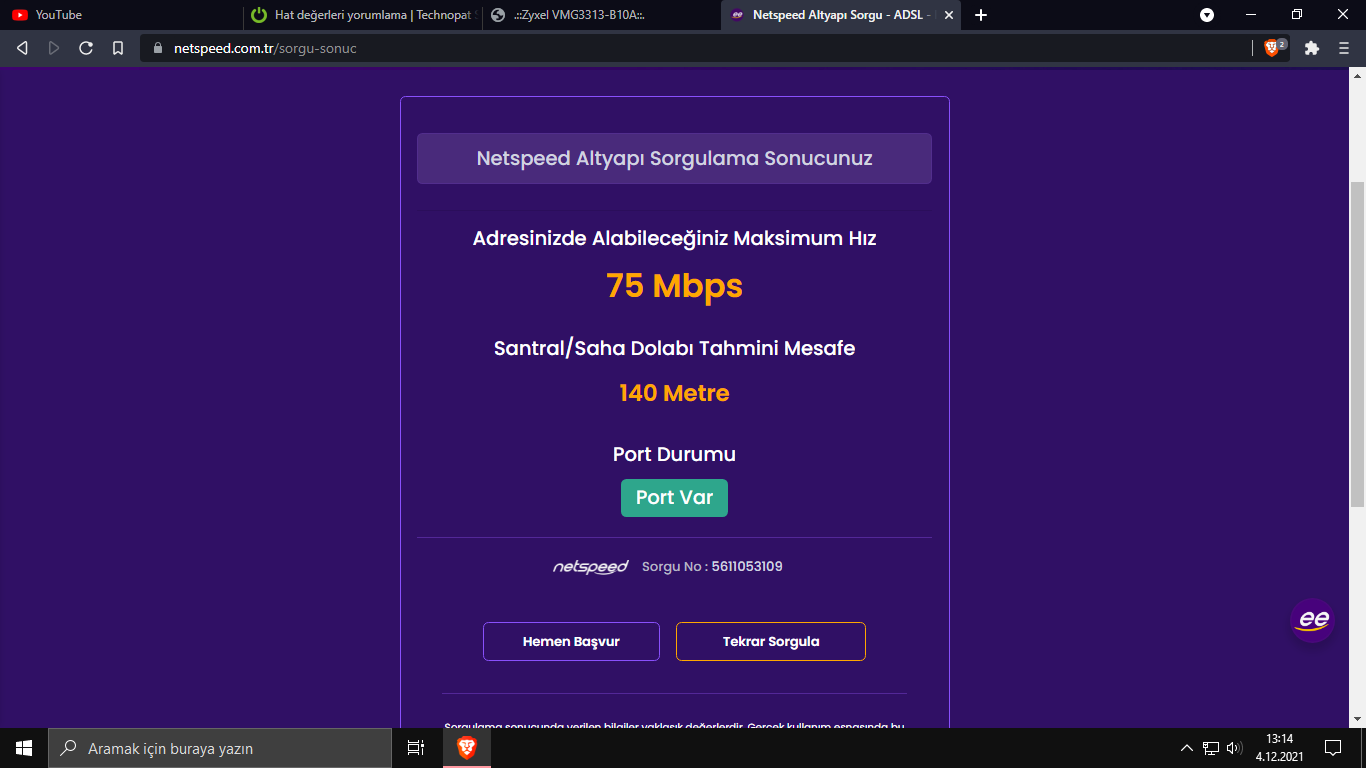The height and width of the screenshot is (768, 1366).
Task: Open the Brave Shields icon
Action: [1273, 48]
